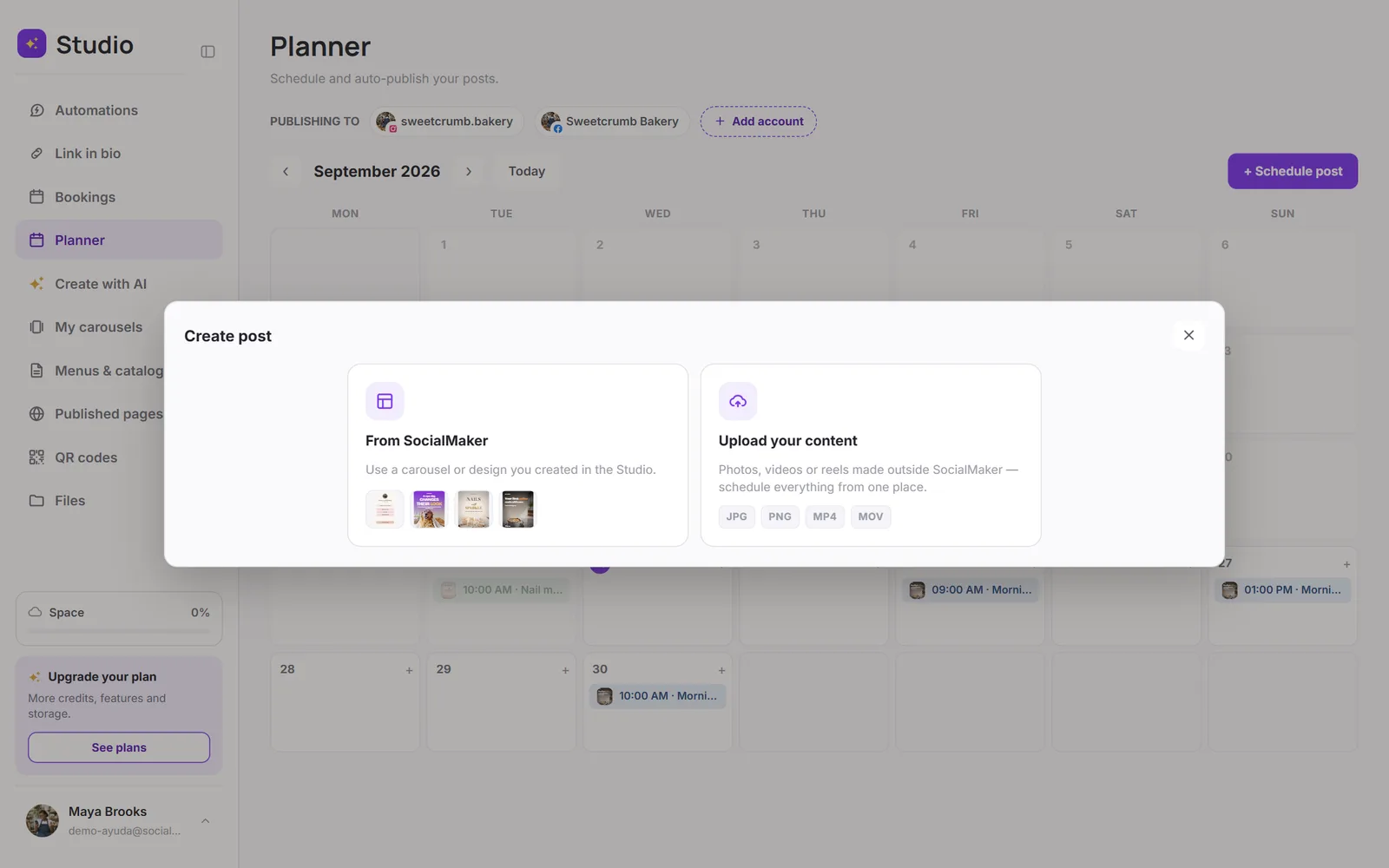Image resolution: width=1389 pixels, height=868 pixels.
Task: Open the Bookings section
Action: (119, 197)
